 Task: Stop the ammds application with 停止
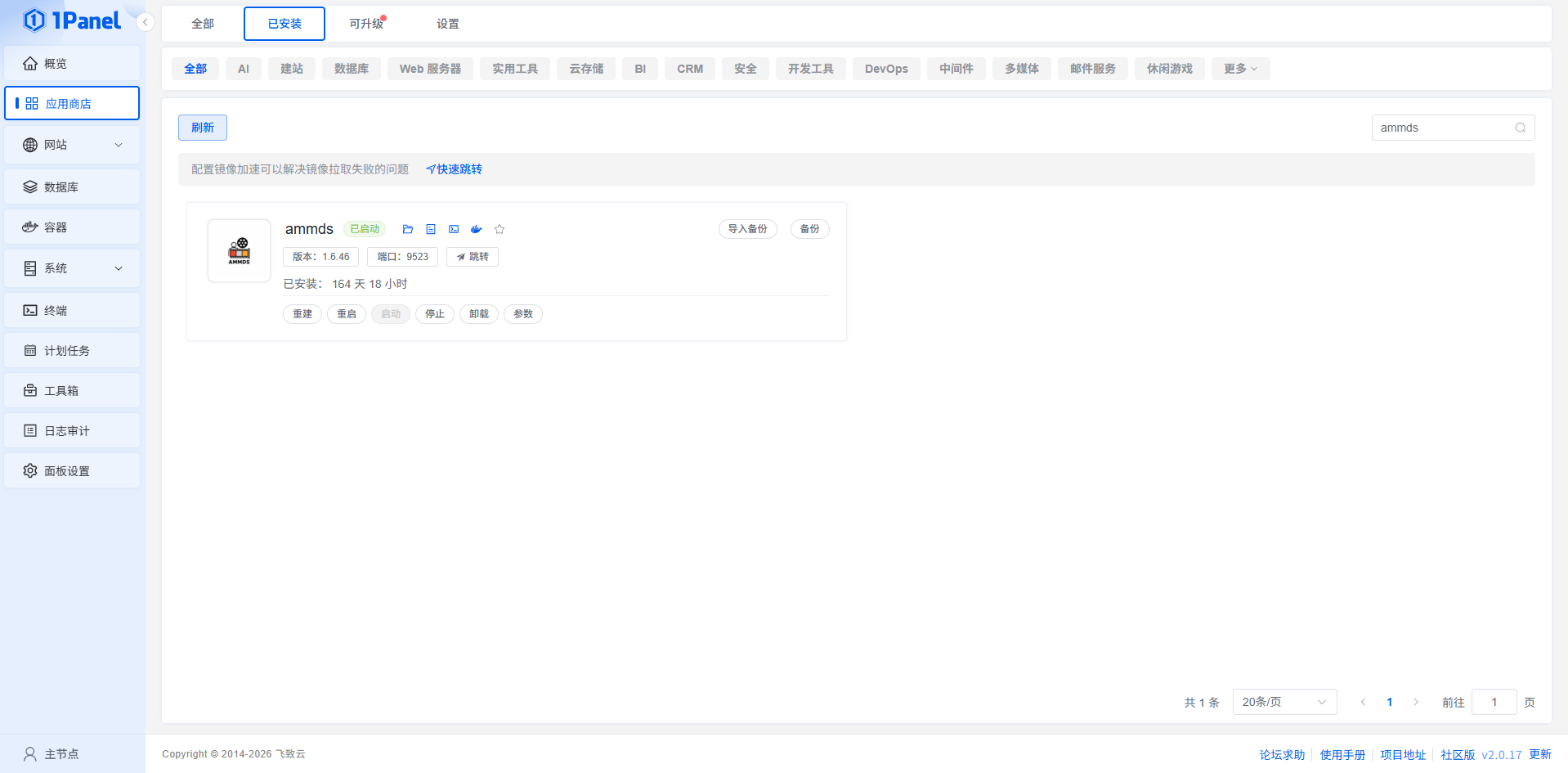tap(435, 313)
